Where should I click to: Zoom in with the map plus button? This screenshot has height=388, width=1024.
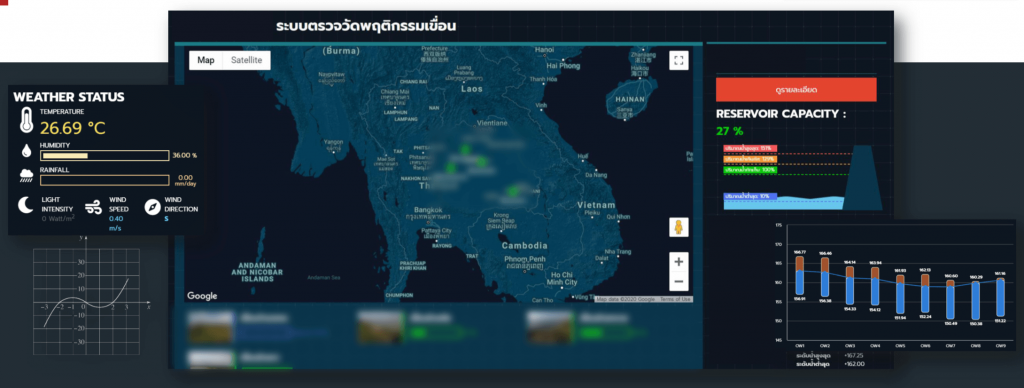[679, 261]
